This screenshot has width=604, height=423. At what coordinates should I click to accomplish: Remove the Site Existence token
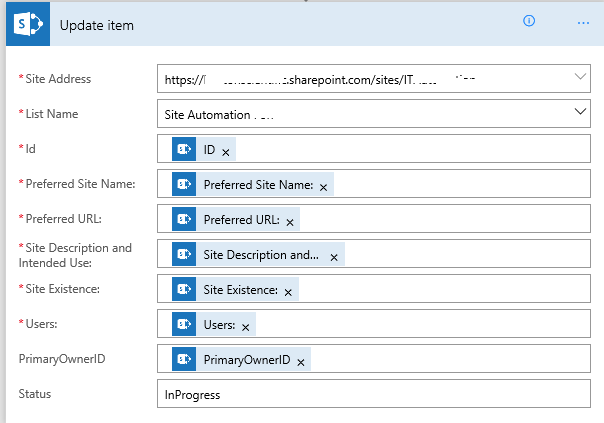coord(288,291)
